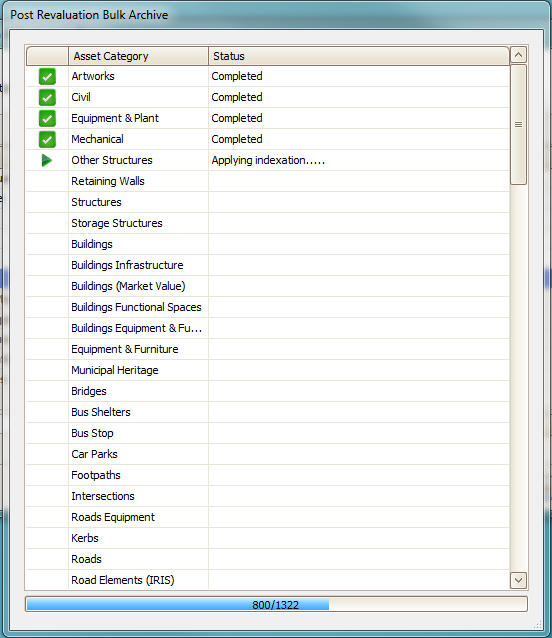Click the window resize grip corner
Image resolution: width=552 pixels, height=638 pixels.
[538, 624]
